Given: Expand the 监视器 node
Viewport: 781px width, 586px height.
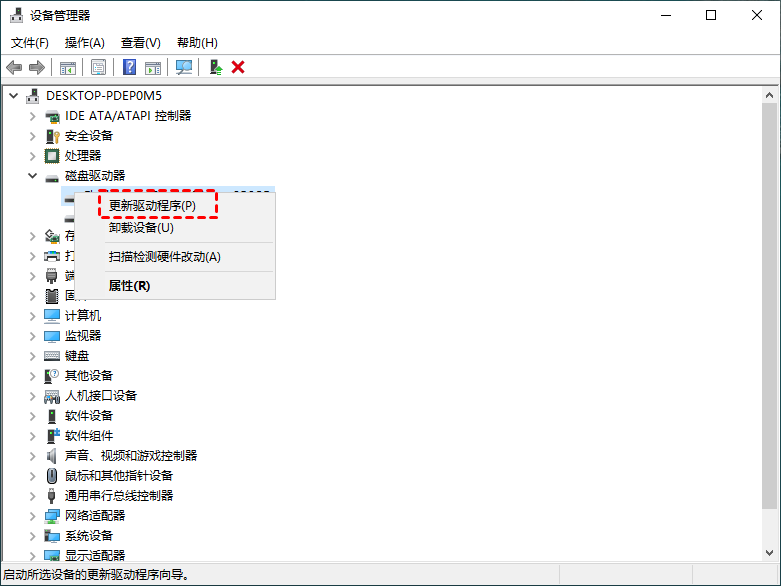Looking at the screenshot, I should 32,337.
